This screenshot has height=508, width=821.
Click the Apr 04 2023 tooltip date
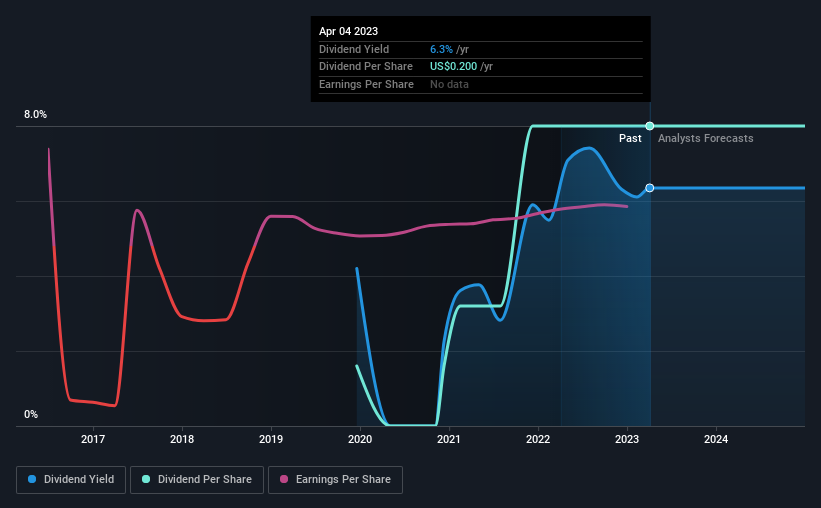348,31
